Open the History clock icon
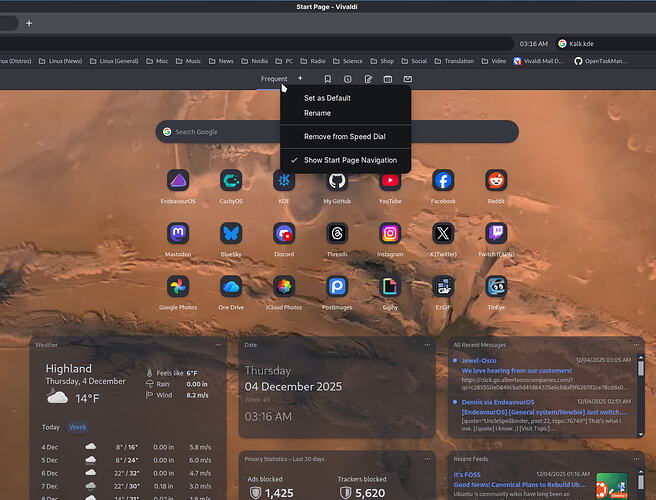Image resolution: width=656 pixels, height=500 pixels. click(x=348, y=78)
